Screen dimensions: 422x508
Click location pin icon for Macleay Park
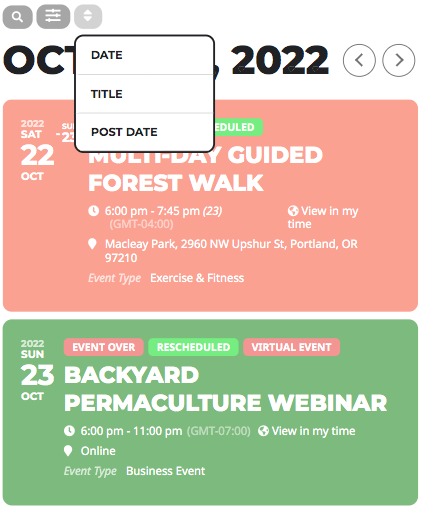tap(92, 244)
